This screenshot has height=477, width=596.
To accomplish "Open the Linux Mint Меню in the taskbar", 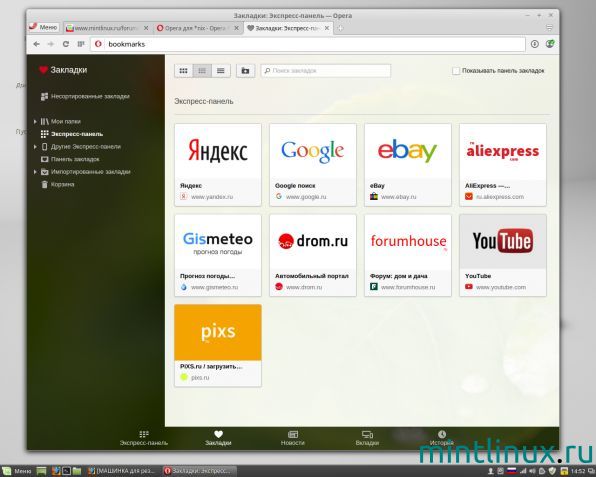I will pyautogui.click(x=17, y=471).
